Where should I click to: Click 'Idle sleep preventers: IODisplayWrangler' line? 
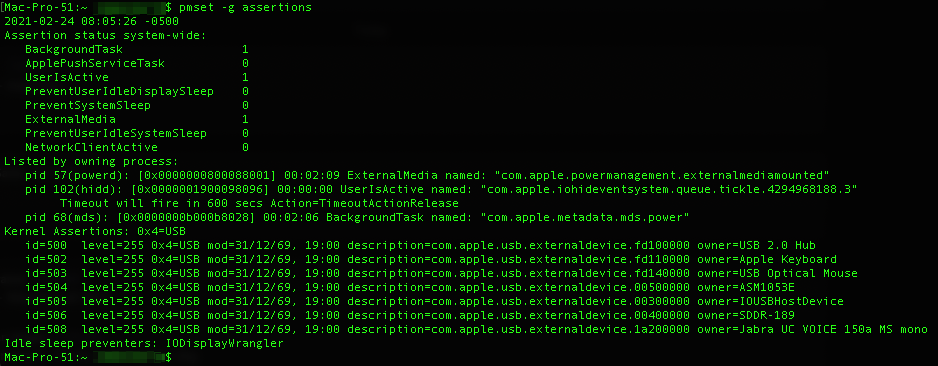pyautogui.click(x=143, y=343)
